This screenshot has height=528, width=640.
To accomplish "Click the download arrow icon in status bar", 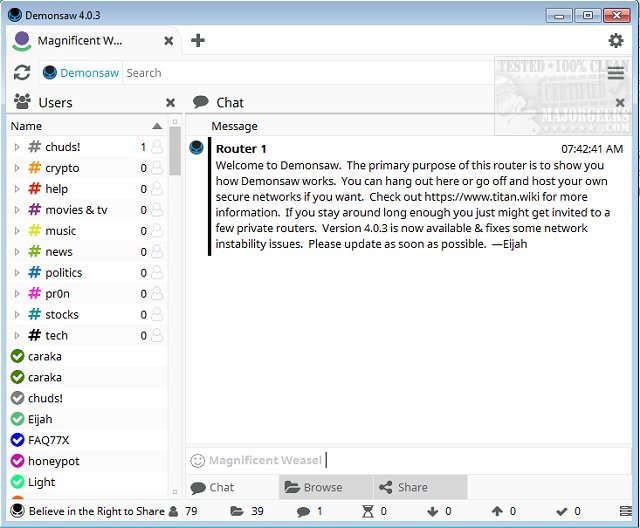I will 433,511.
